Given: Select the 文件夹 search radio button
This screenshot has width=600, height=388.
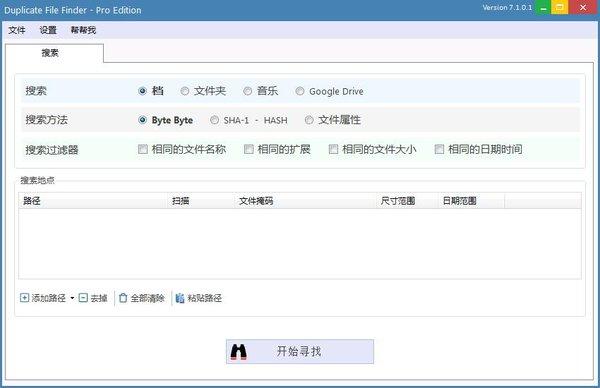Looking at the screenshot, I should click(x=184, y=91).
